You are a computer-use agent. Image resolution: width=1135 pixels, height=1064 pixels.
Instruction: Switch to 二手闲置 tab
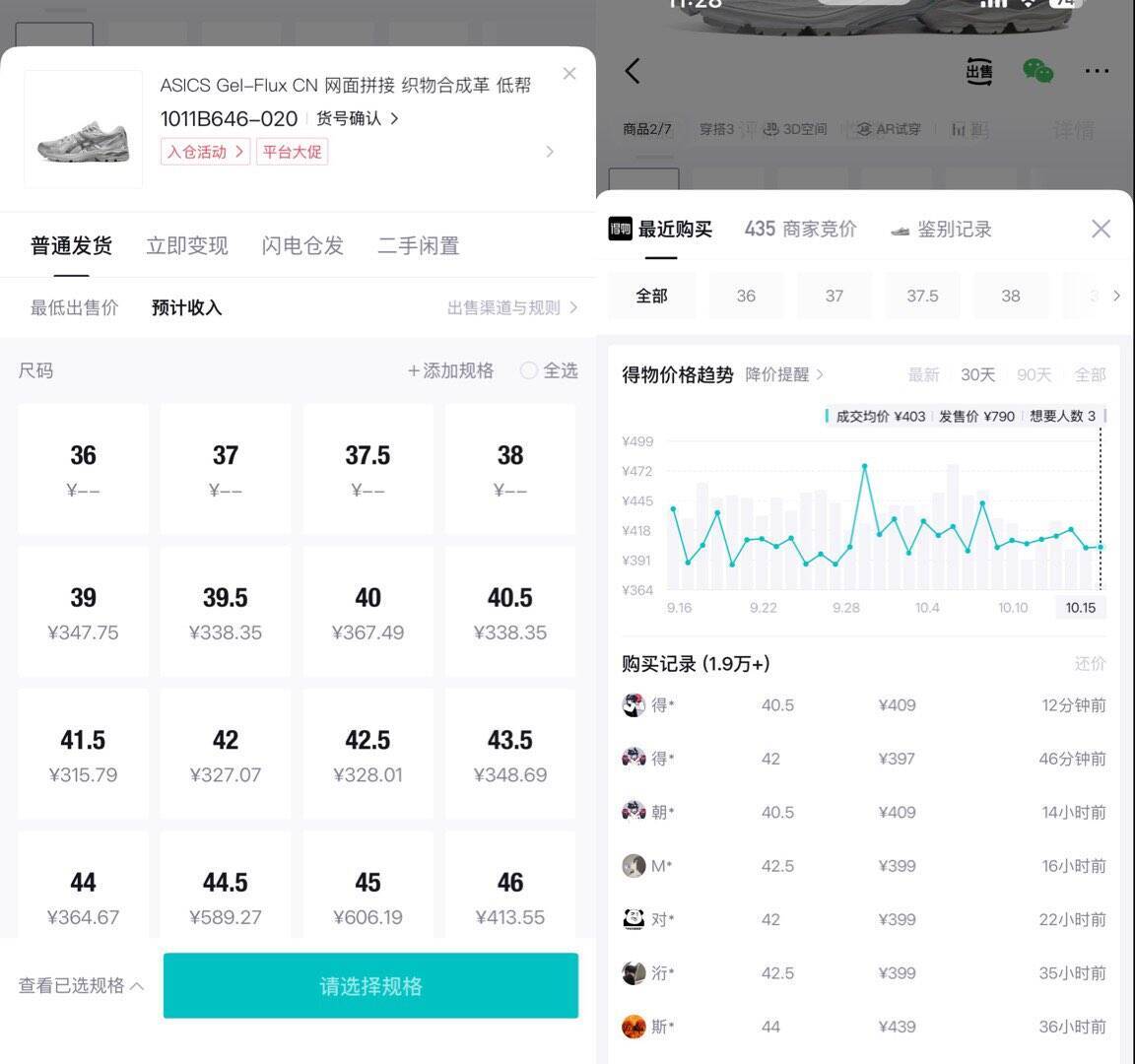[419, 246]
